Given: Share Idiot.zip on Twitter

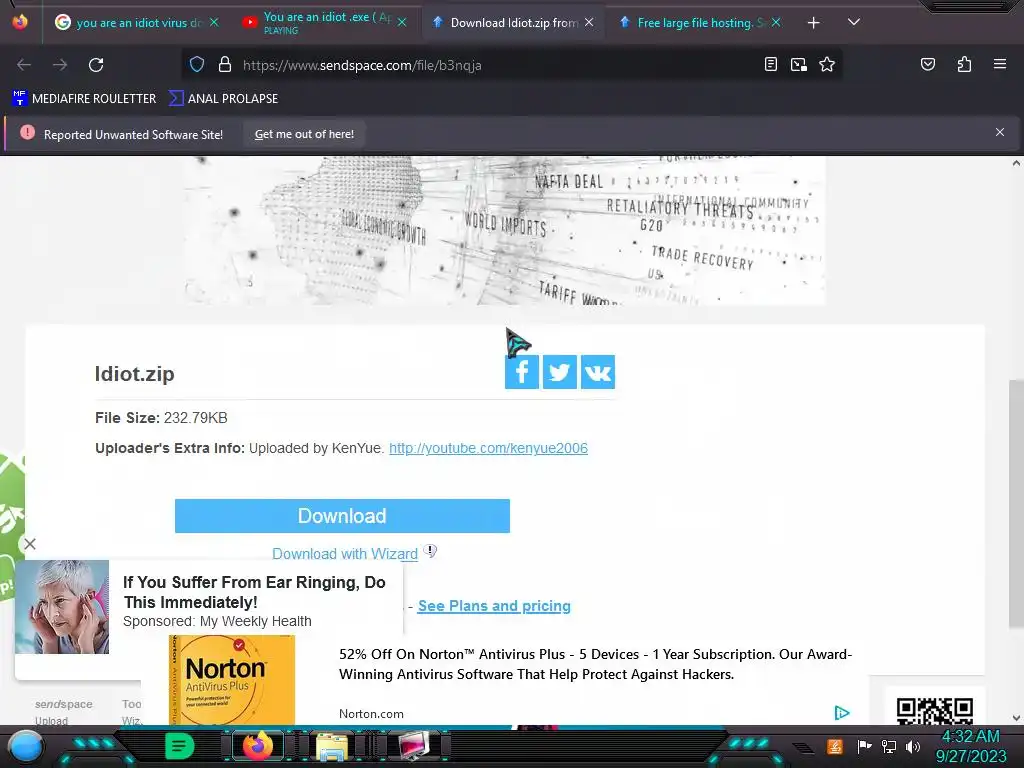Looking at the screenshot, I should [560, 372].
